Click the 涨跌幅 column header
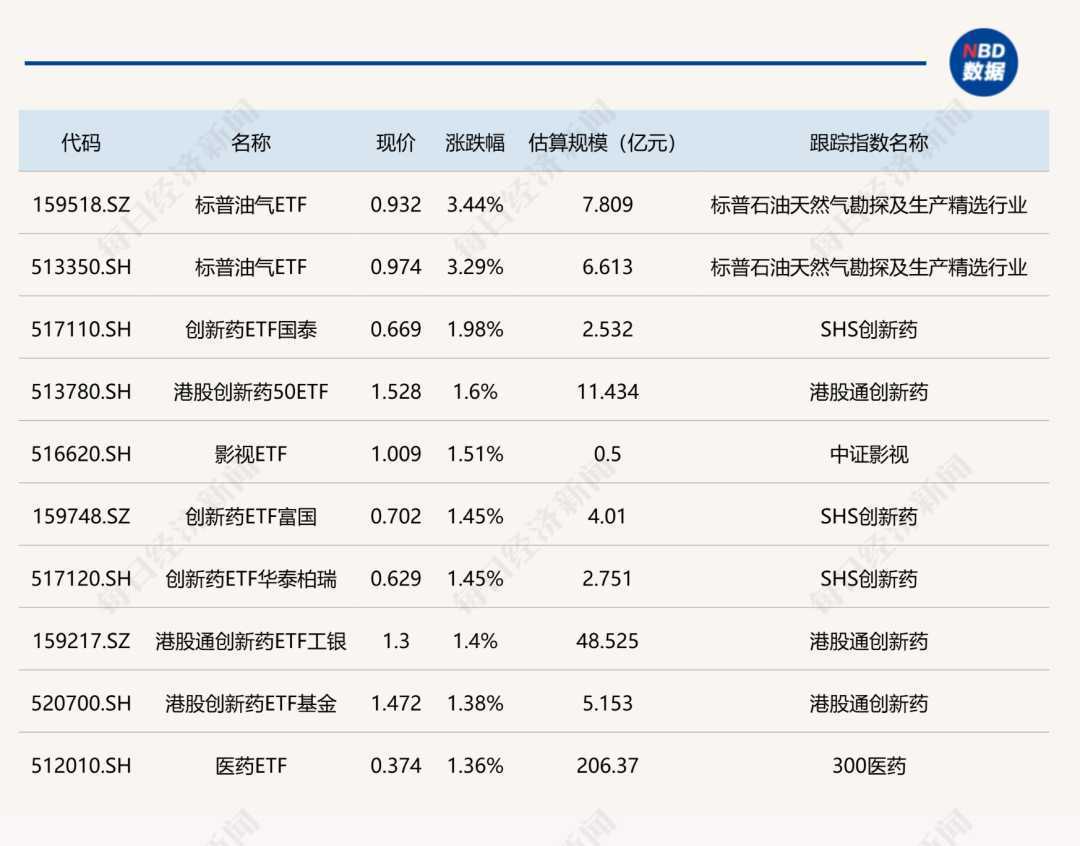 (475, 143)
